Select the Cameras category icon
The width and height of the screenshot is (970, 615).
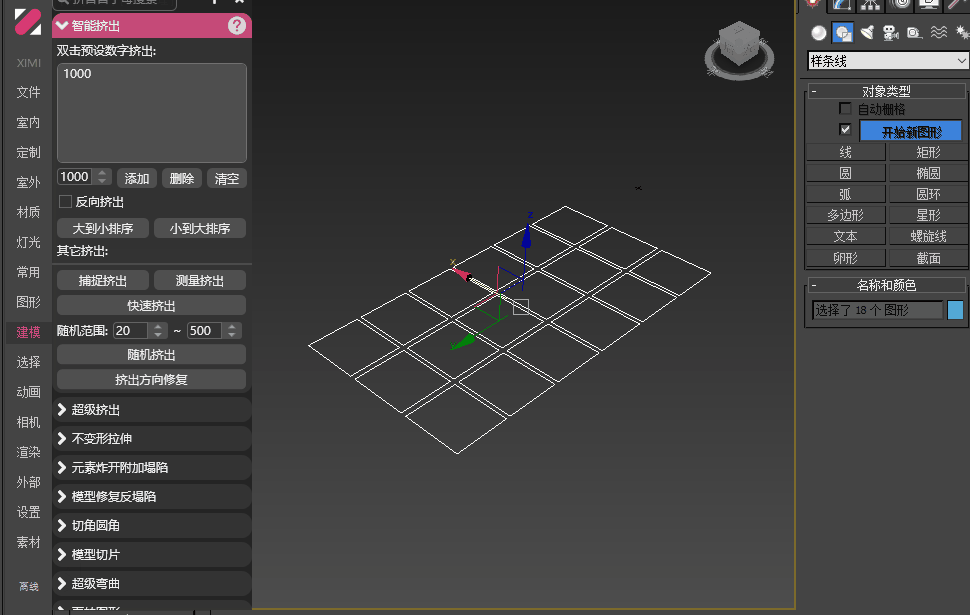tap(891, 33)
